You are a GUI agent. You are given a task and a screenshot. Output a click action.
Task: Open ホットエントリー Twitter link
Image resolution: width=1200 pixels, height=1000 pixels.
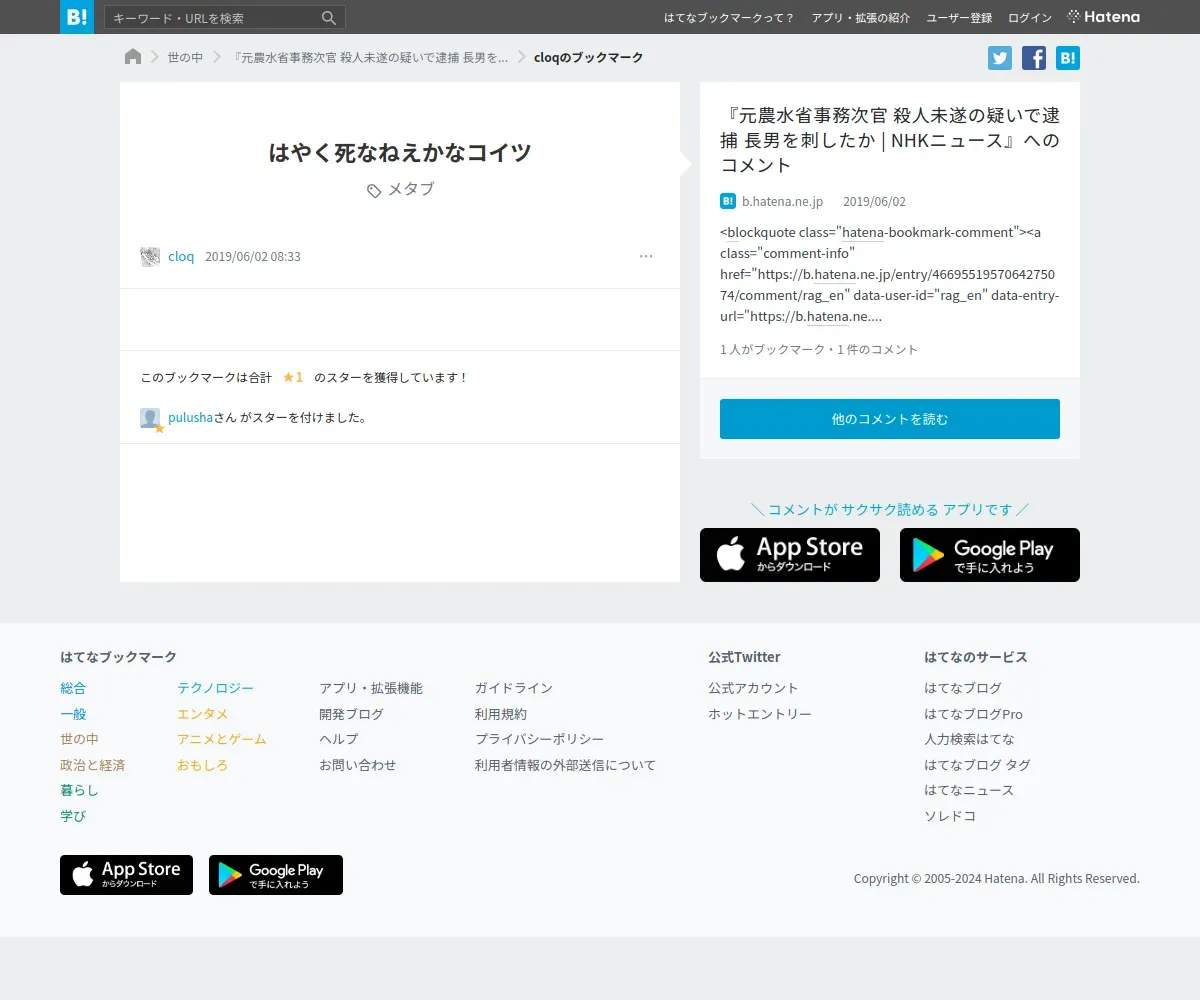(x=760, y=714)
